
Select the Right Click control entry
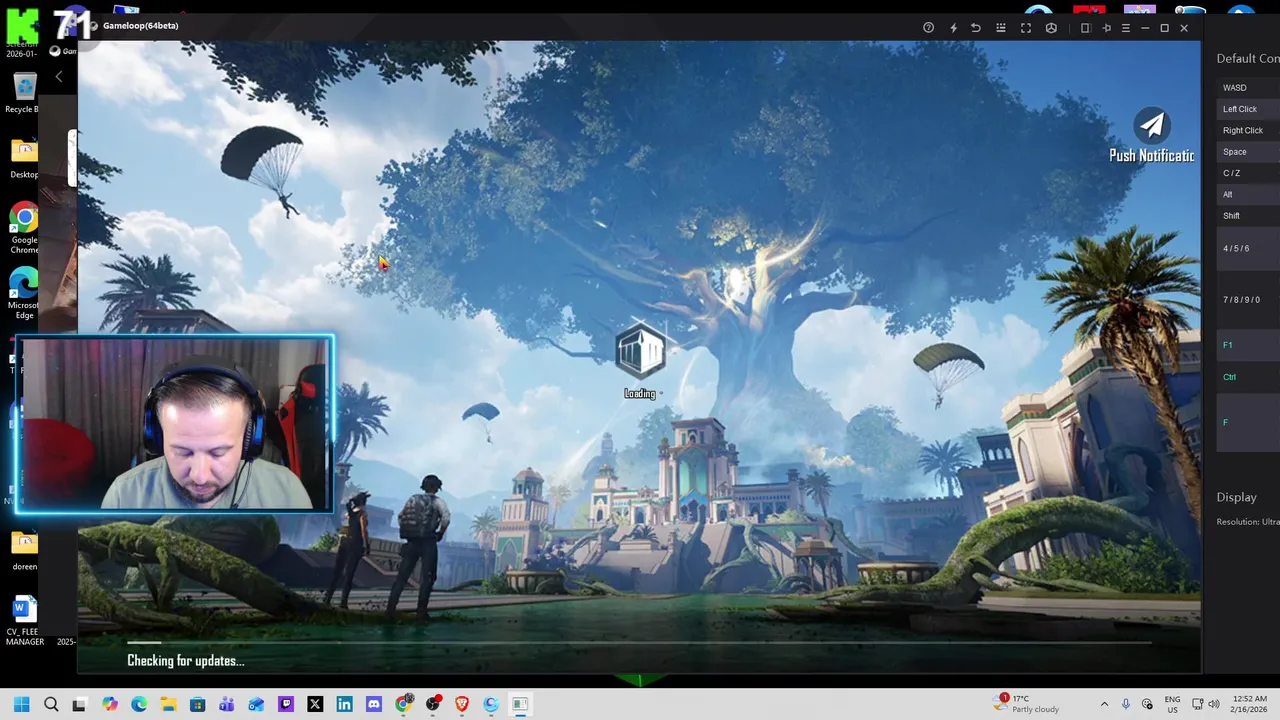click(1248, 130)
